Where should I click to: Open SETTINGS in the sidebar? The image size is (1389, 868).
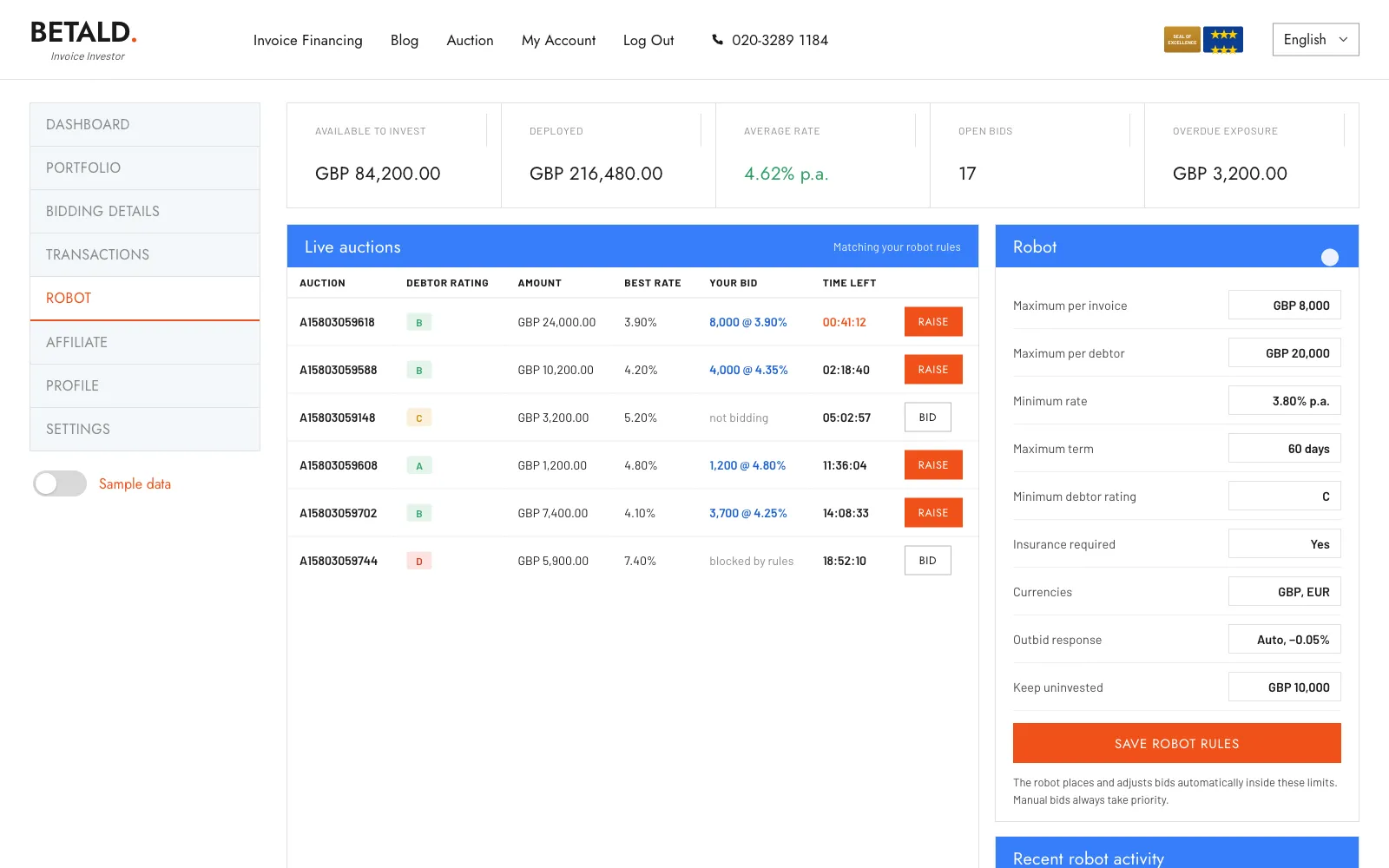[145, 429]
